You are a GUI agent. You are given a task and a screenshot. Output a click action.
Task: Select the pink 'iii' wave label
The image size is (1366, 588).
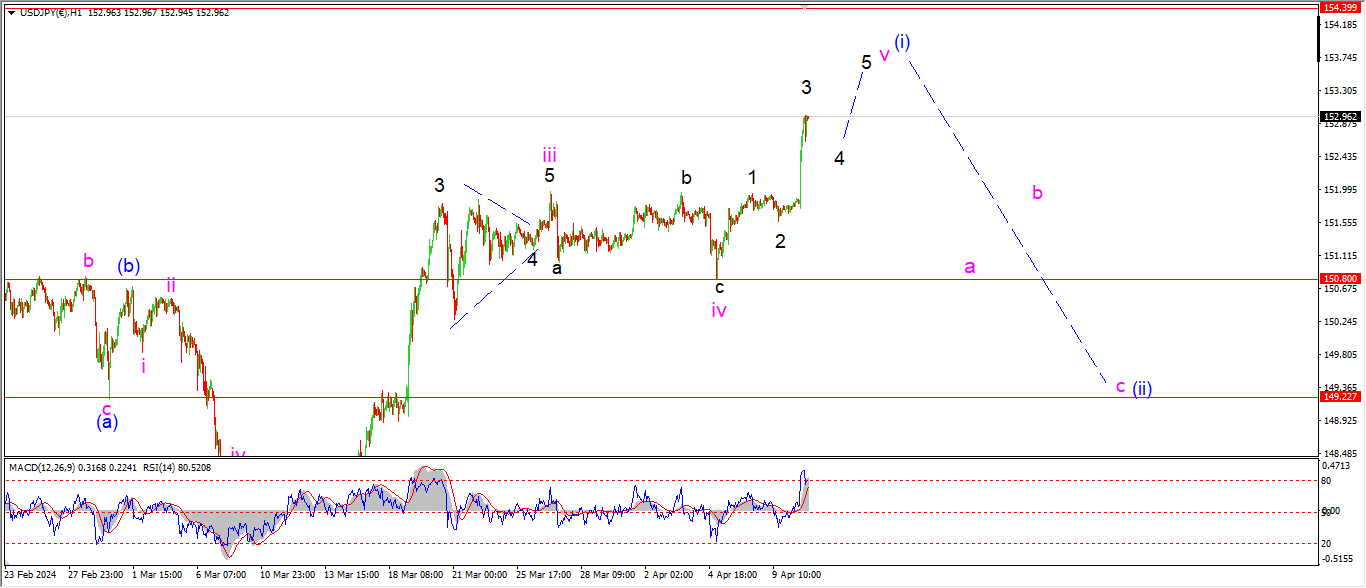550,154
